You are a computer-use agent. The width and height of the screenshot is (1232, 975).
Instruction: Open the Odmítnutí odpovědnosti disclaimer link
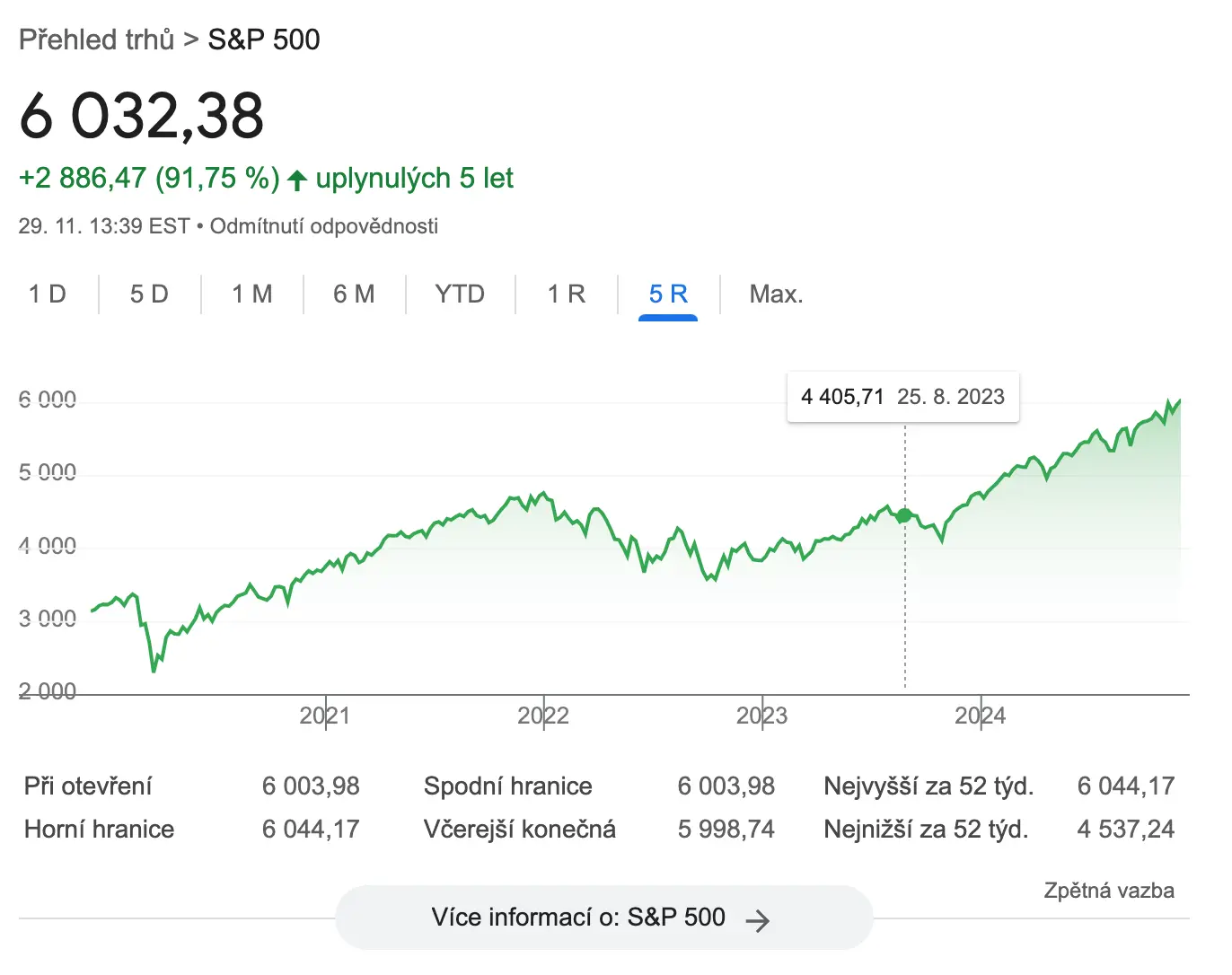[324, 226]
